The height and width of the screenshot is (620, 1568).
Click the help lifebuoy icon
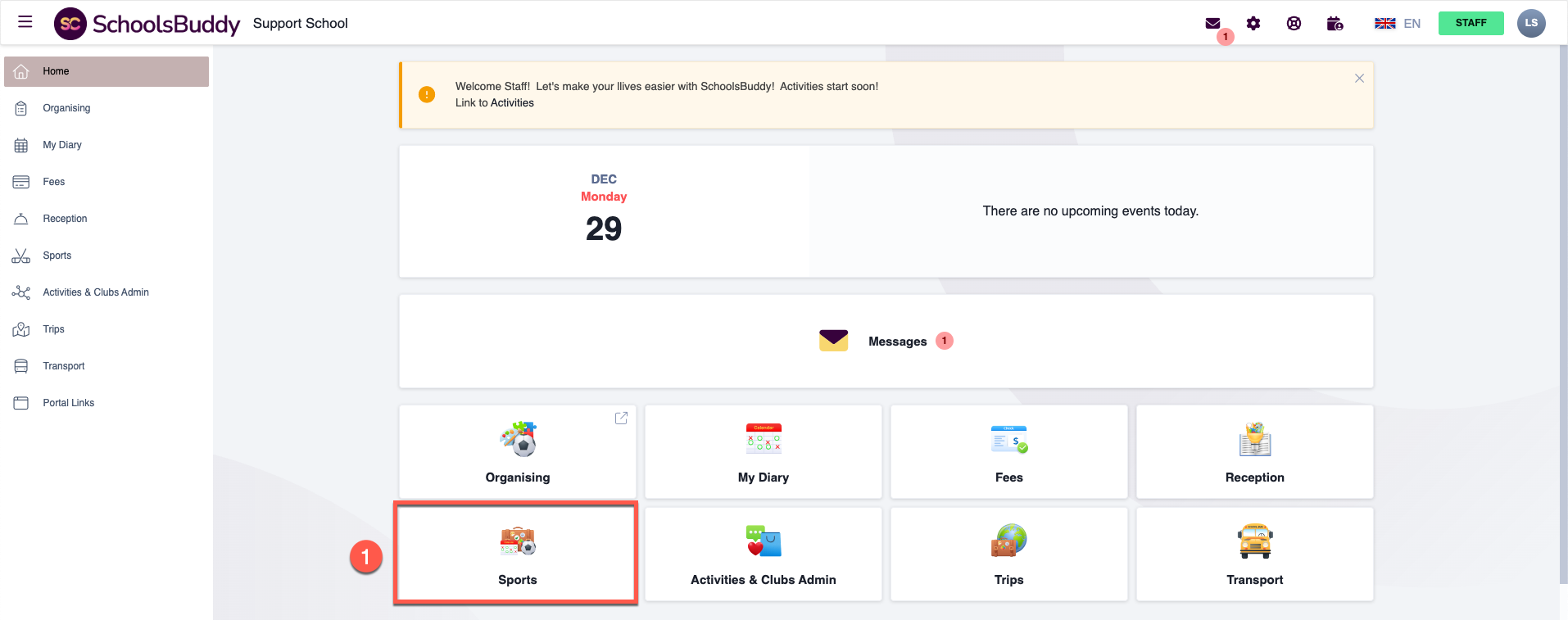(1294, 24)
